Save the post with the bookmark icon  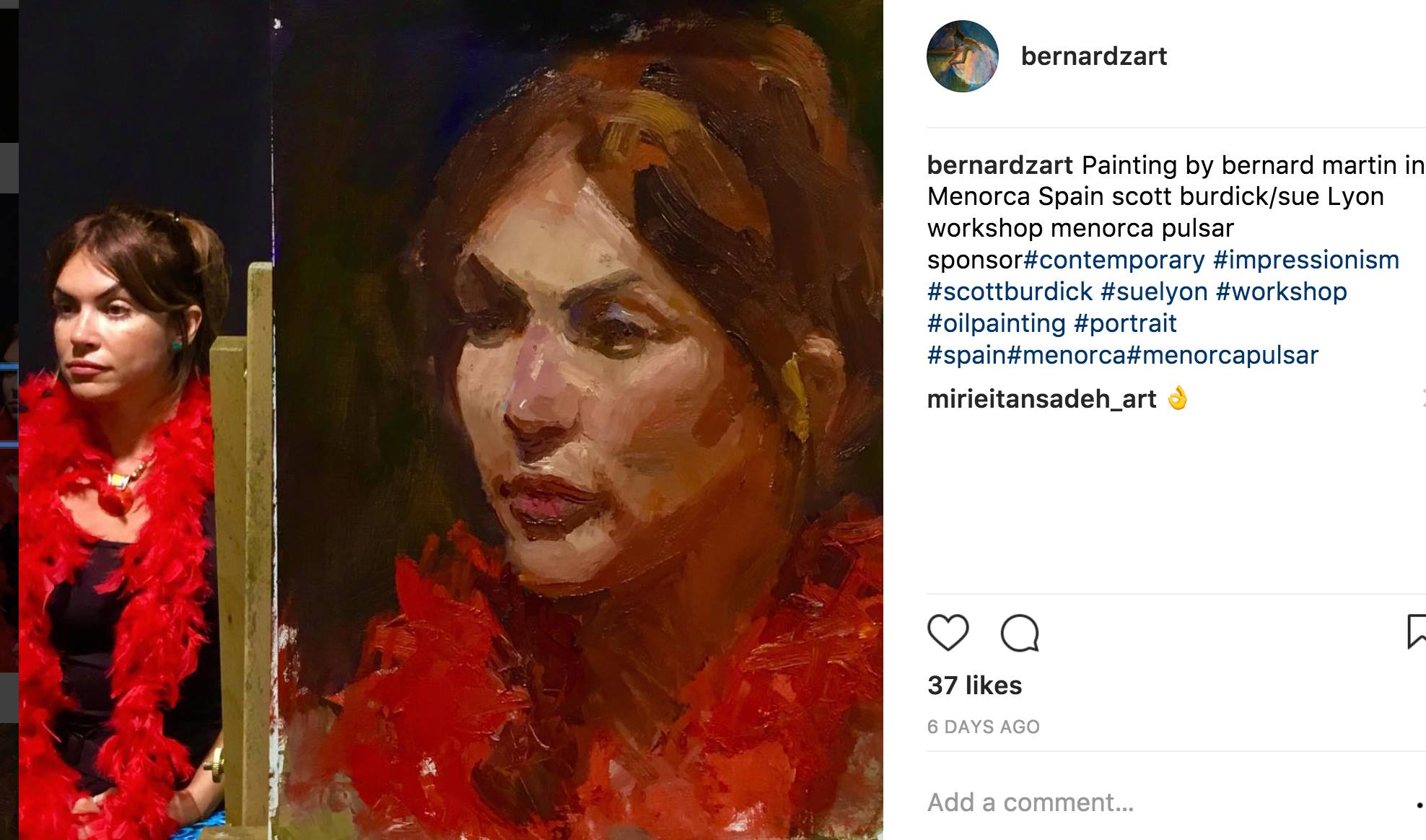click(x=1417, y=631)
